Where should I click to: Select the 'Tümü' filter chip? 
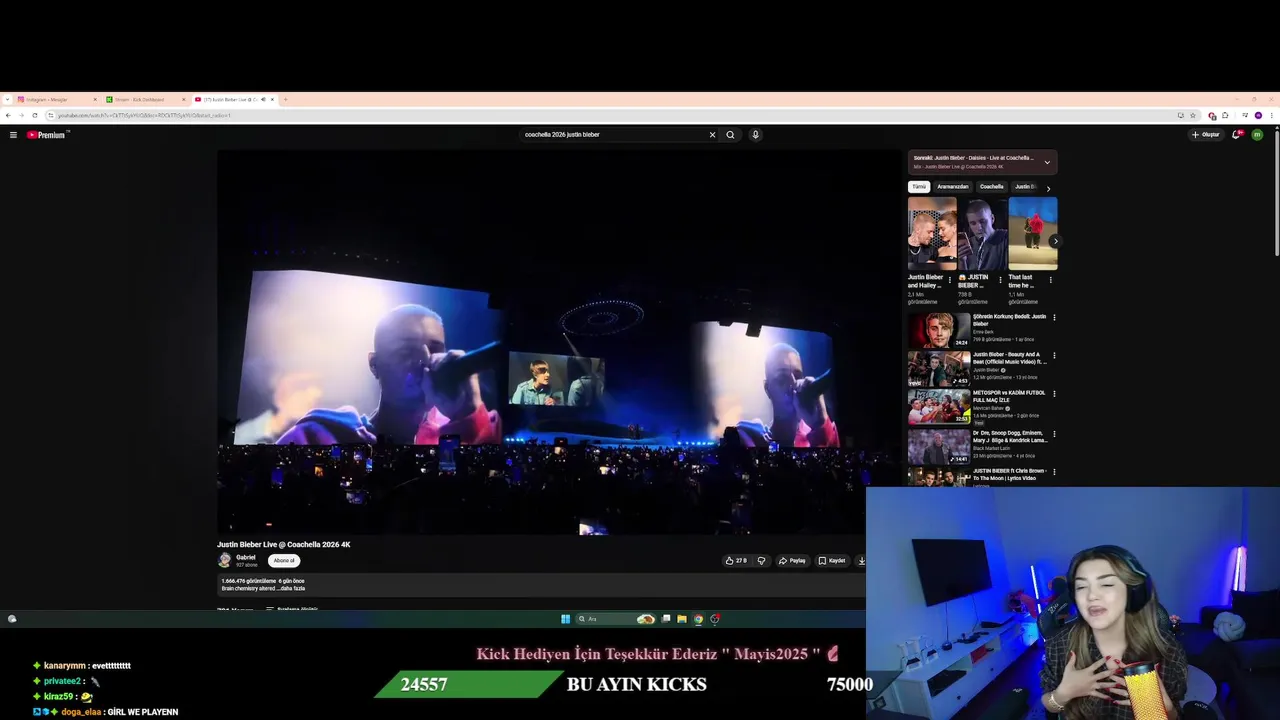tap(919, 187)
